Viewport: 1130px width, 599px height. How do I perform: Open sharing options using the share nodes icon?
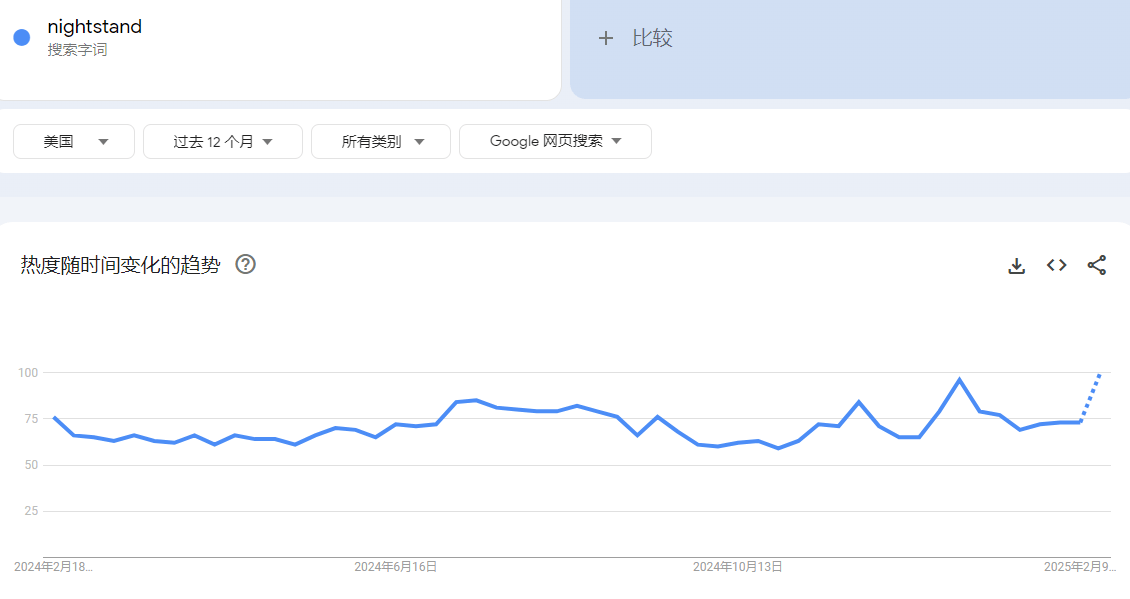coord(1097,265)
